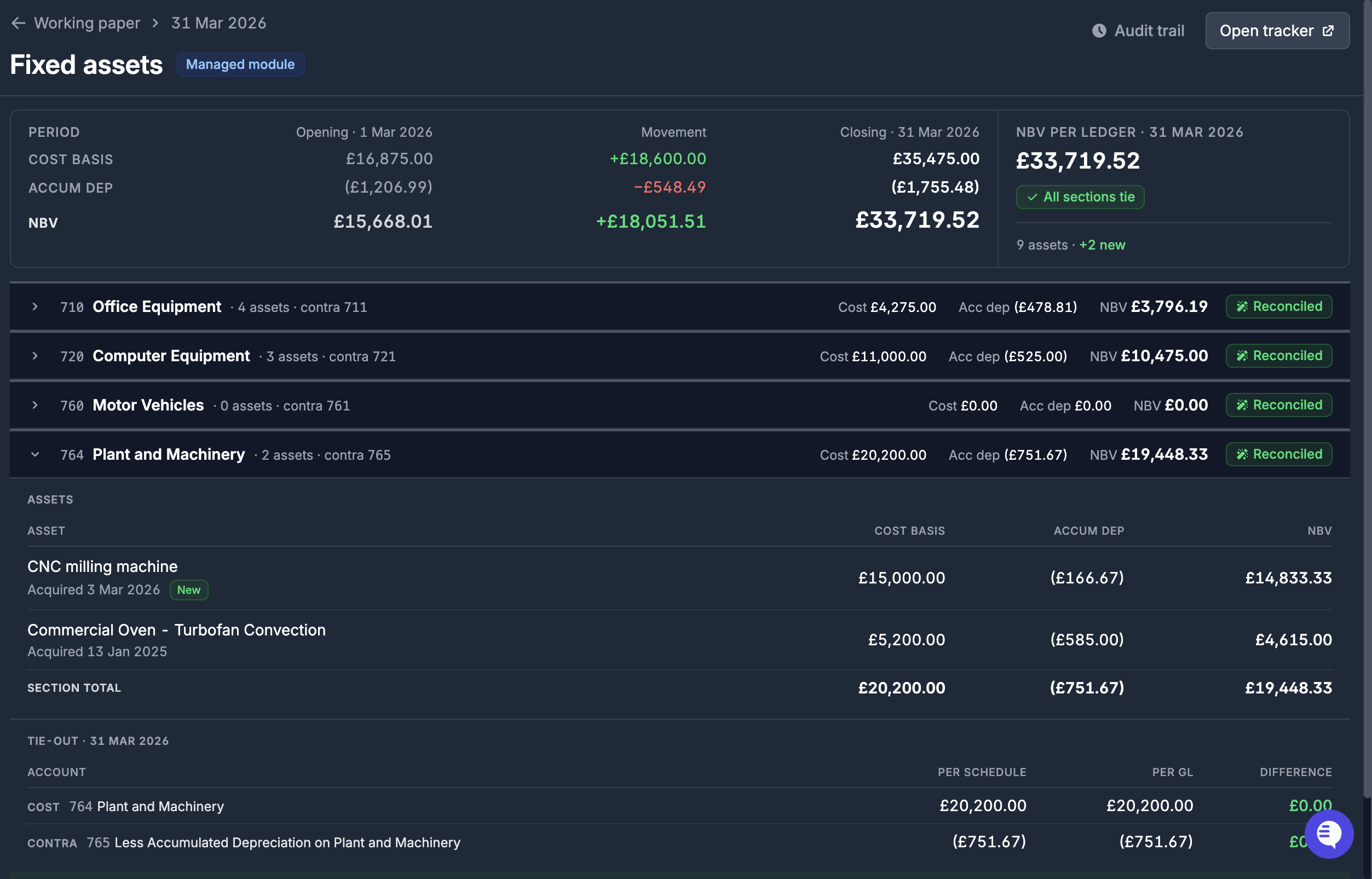
Task: Click the Computer Equipment NBV £10,475.00
Action: [1164, 356]
